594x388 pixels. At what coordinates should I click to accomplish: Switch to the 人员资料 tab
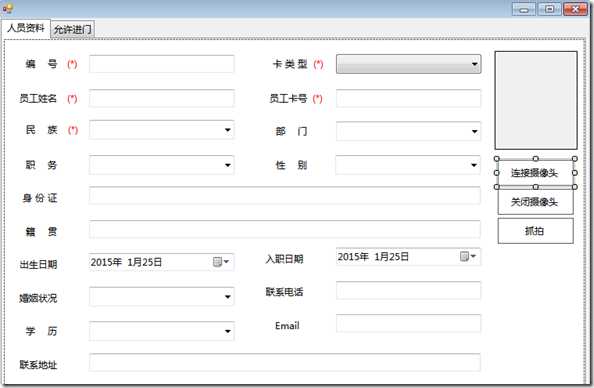tap(26, 28)
